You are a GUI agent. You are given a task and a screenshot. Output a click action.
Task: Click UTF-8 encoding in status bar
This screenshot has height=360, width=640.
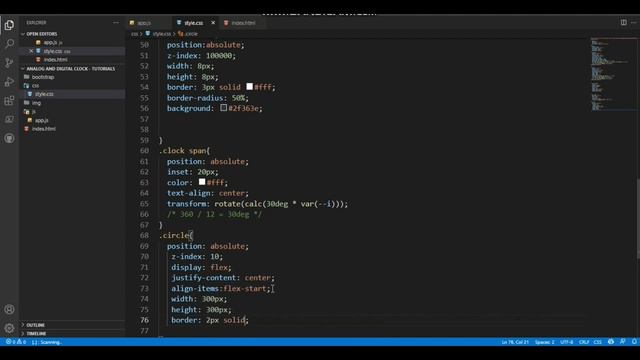(567, 342)
